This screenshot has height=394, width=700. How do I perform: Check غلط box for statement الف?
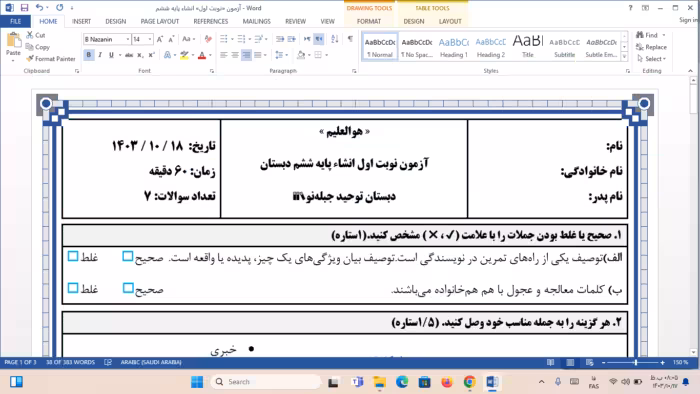coord(73,256)
